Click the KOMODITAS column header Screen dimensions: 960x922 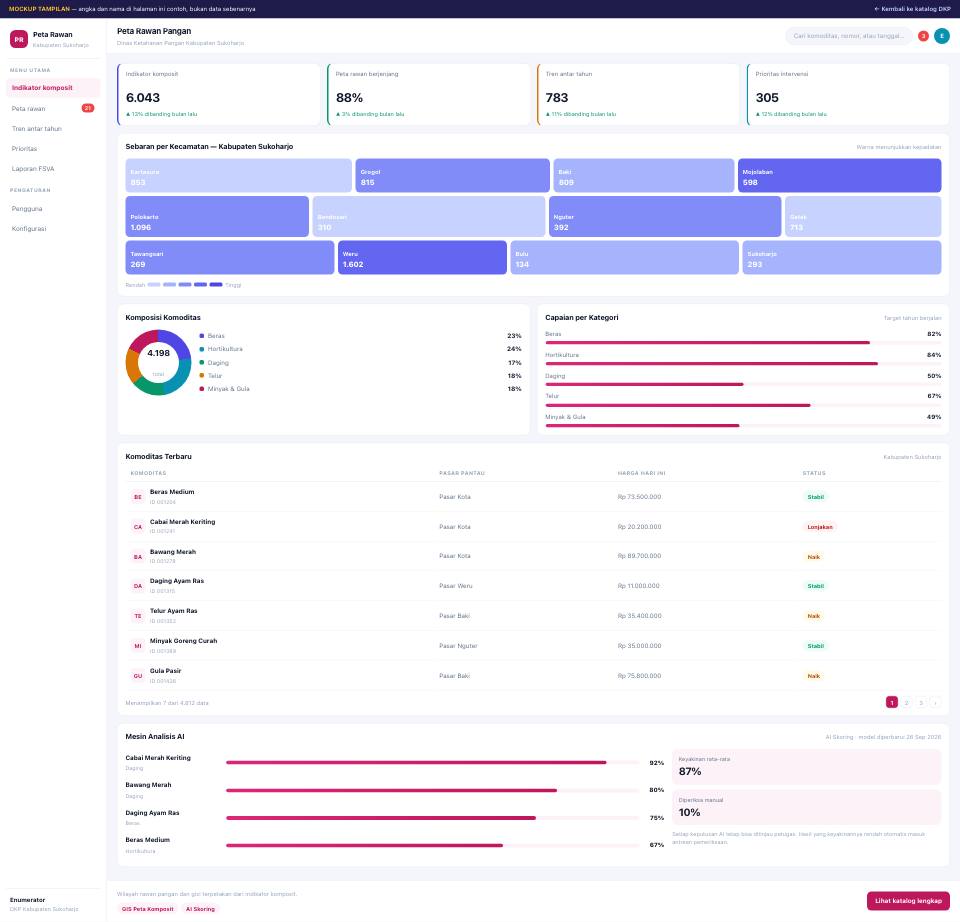click(x=148, y=473)
